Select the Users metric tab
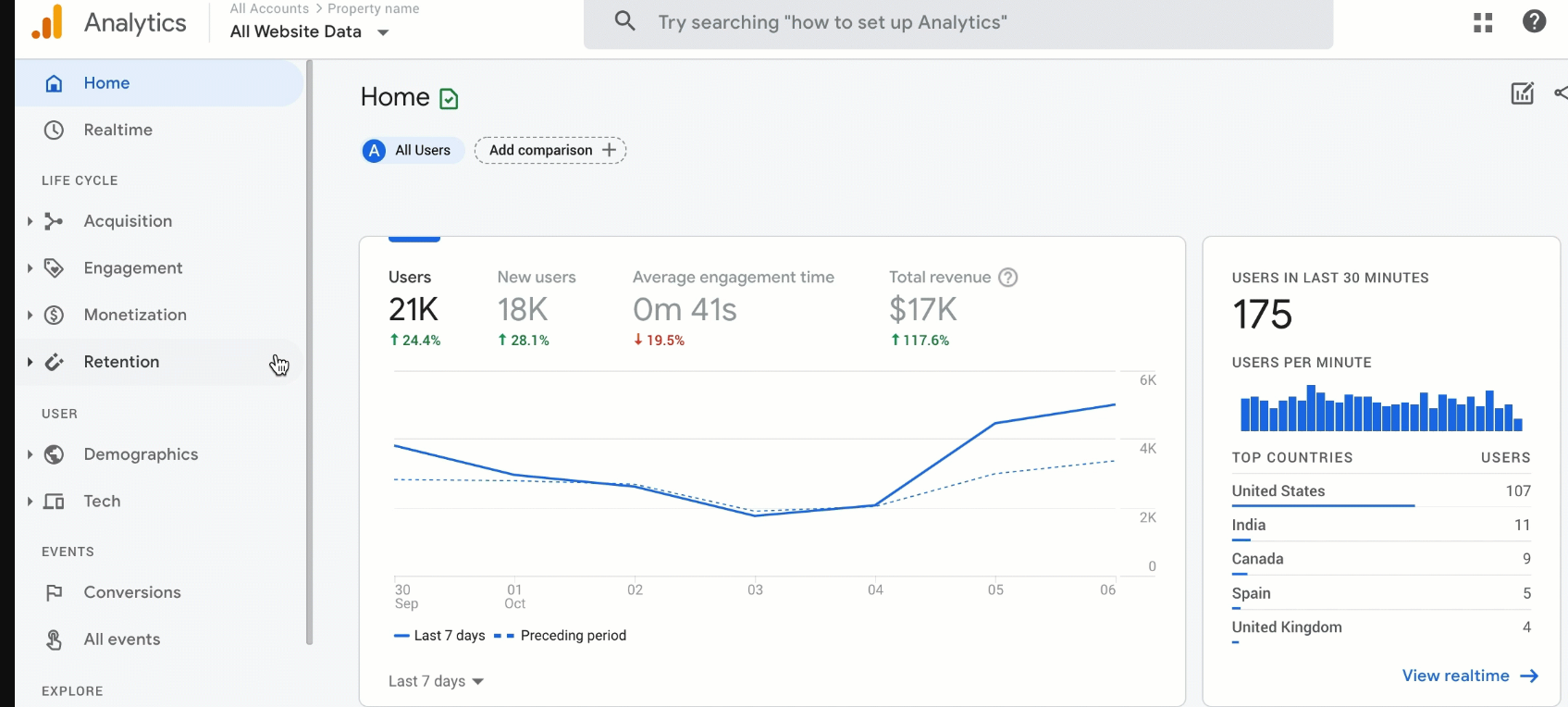Screen dimensions: 1568x707 point(414,307)
